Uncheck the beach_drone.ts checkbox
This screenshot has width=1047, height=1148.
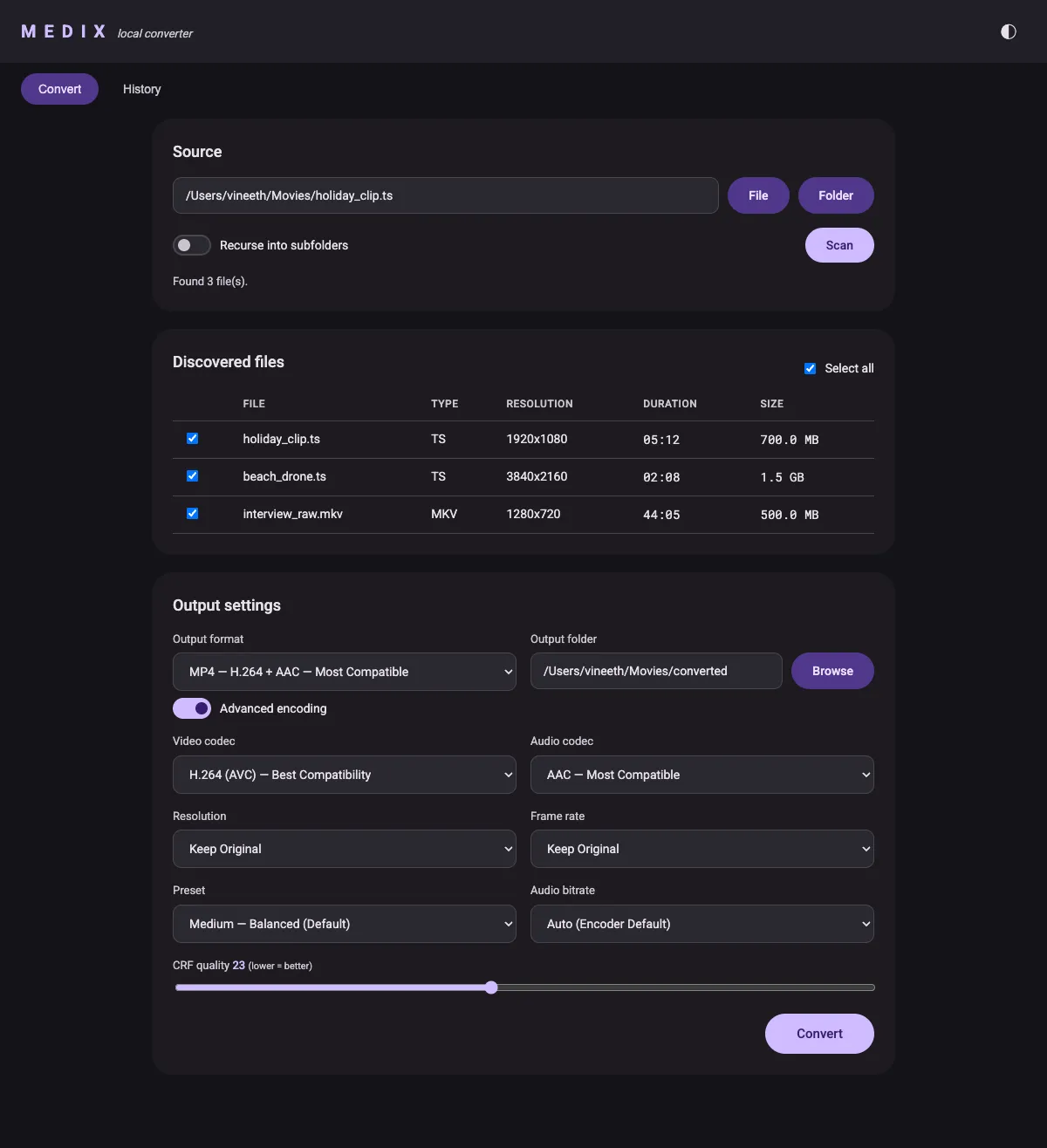pyautogui.click(x=192, y=476)
